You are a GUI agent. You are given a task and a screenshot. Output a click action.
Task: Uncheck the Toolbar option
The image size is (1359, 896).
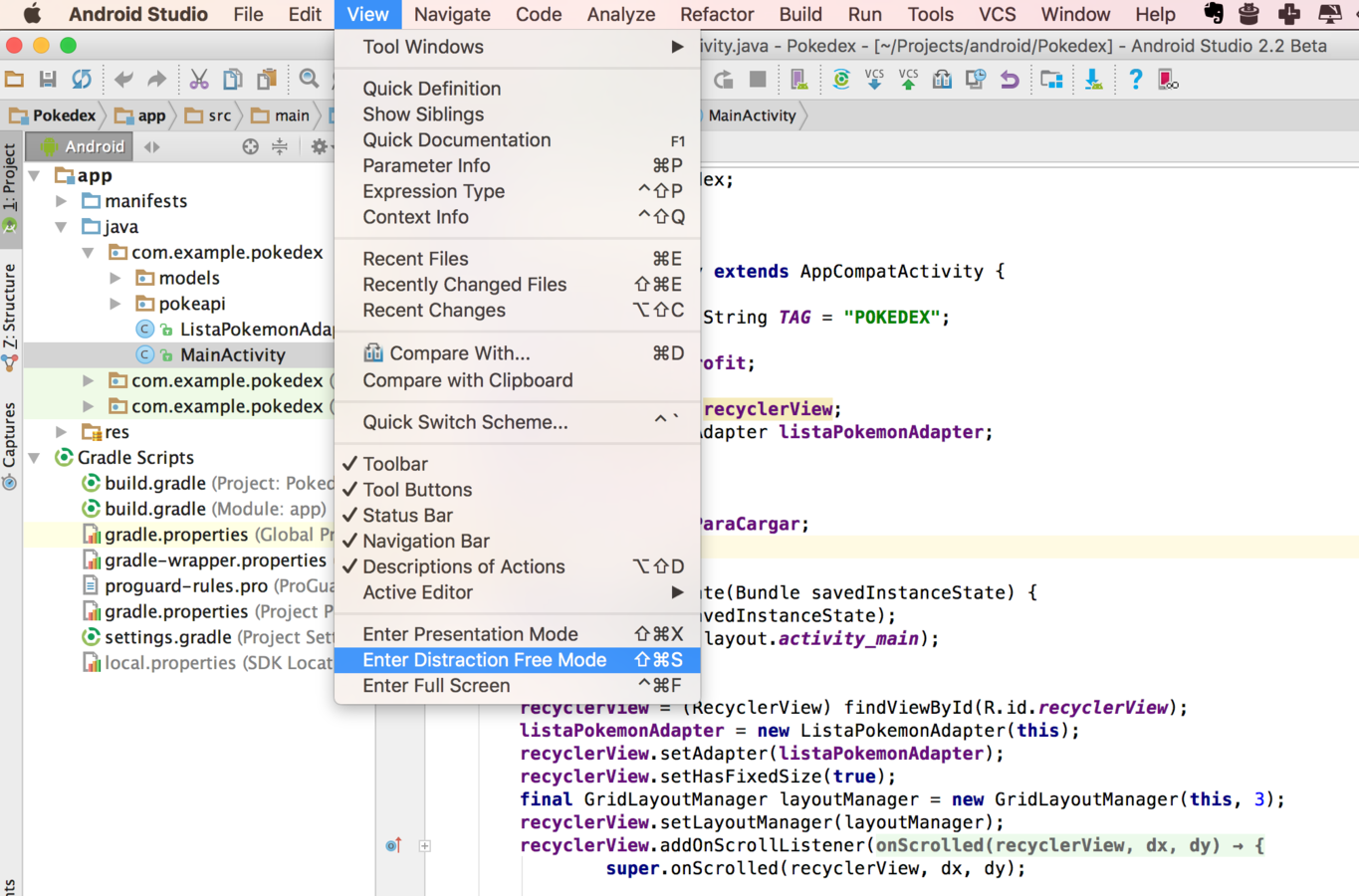[x=518, y=464]
